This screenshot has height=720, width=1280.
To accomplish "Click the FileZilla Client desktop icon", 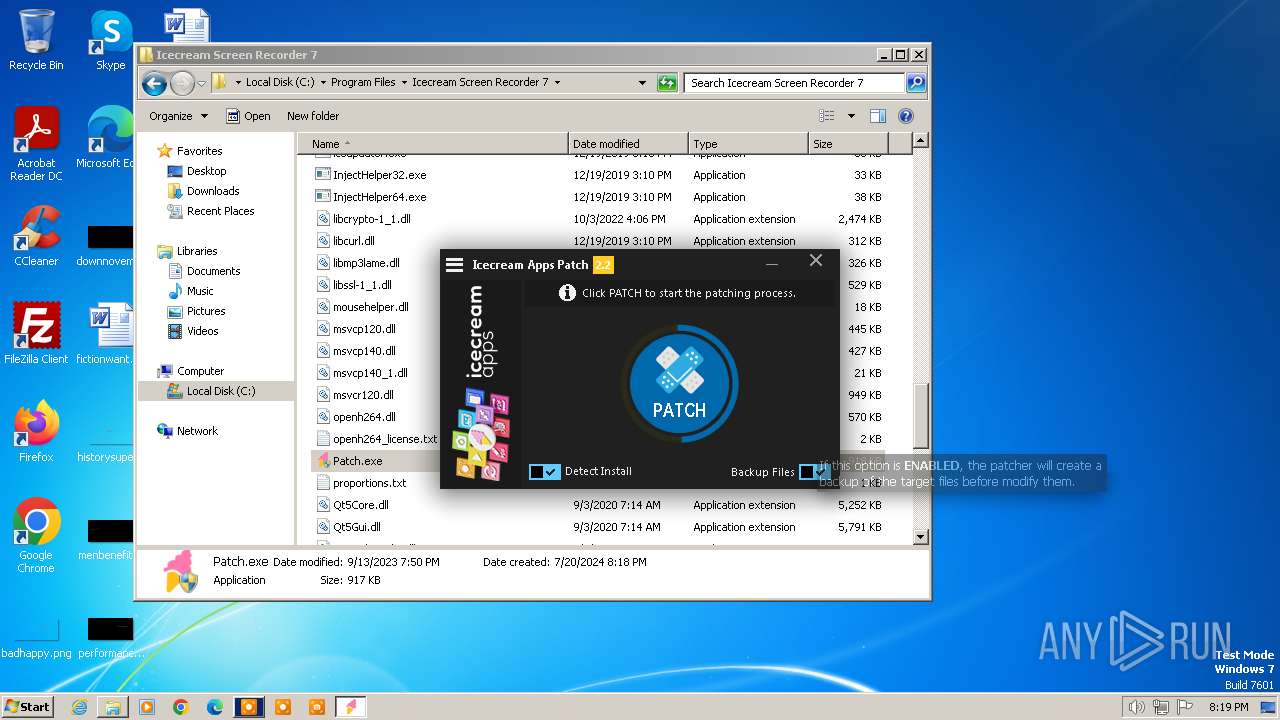I will (x=36, y=334).
